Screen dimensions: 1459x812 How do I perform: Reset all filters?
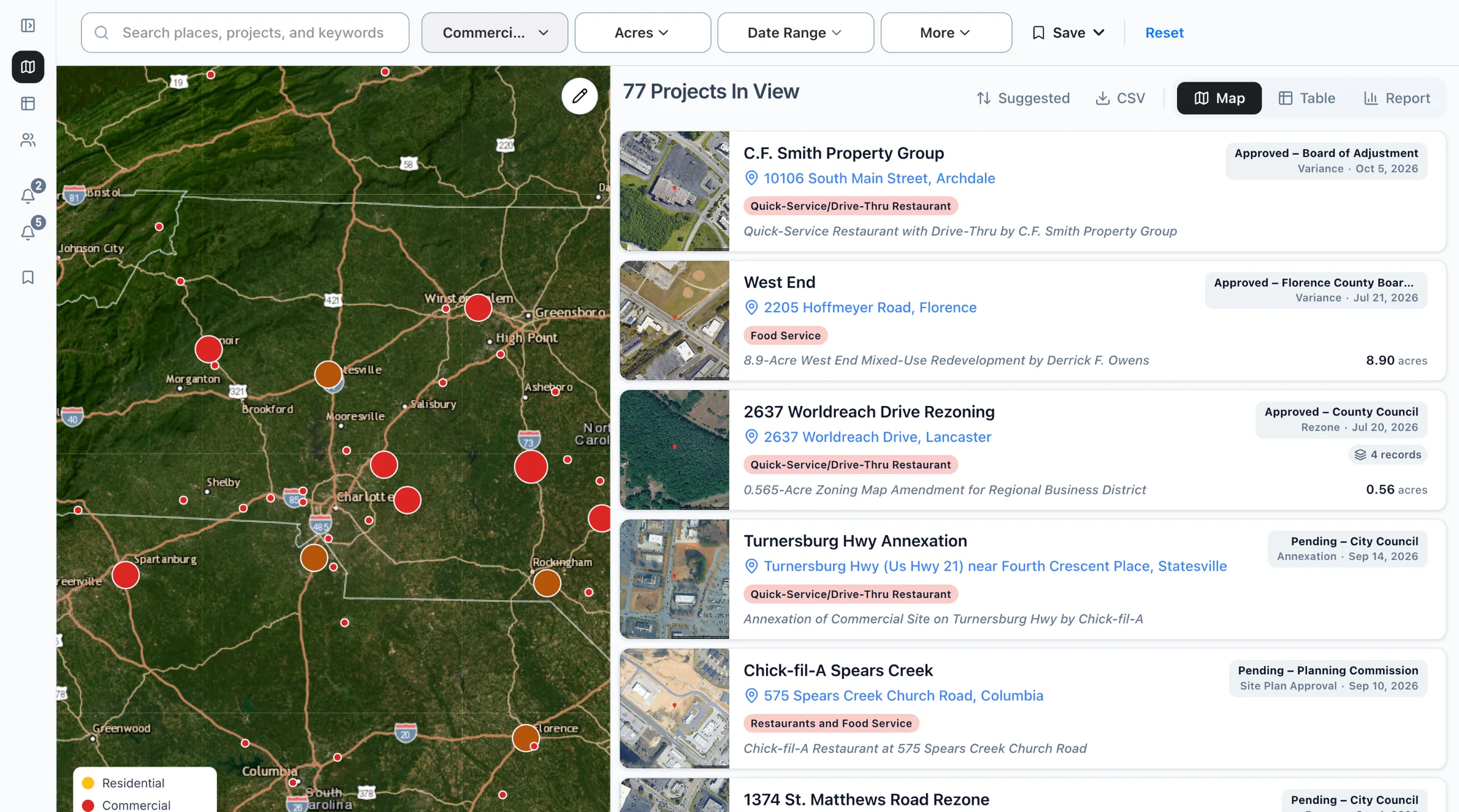1164,33
